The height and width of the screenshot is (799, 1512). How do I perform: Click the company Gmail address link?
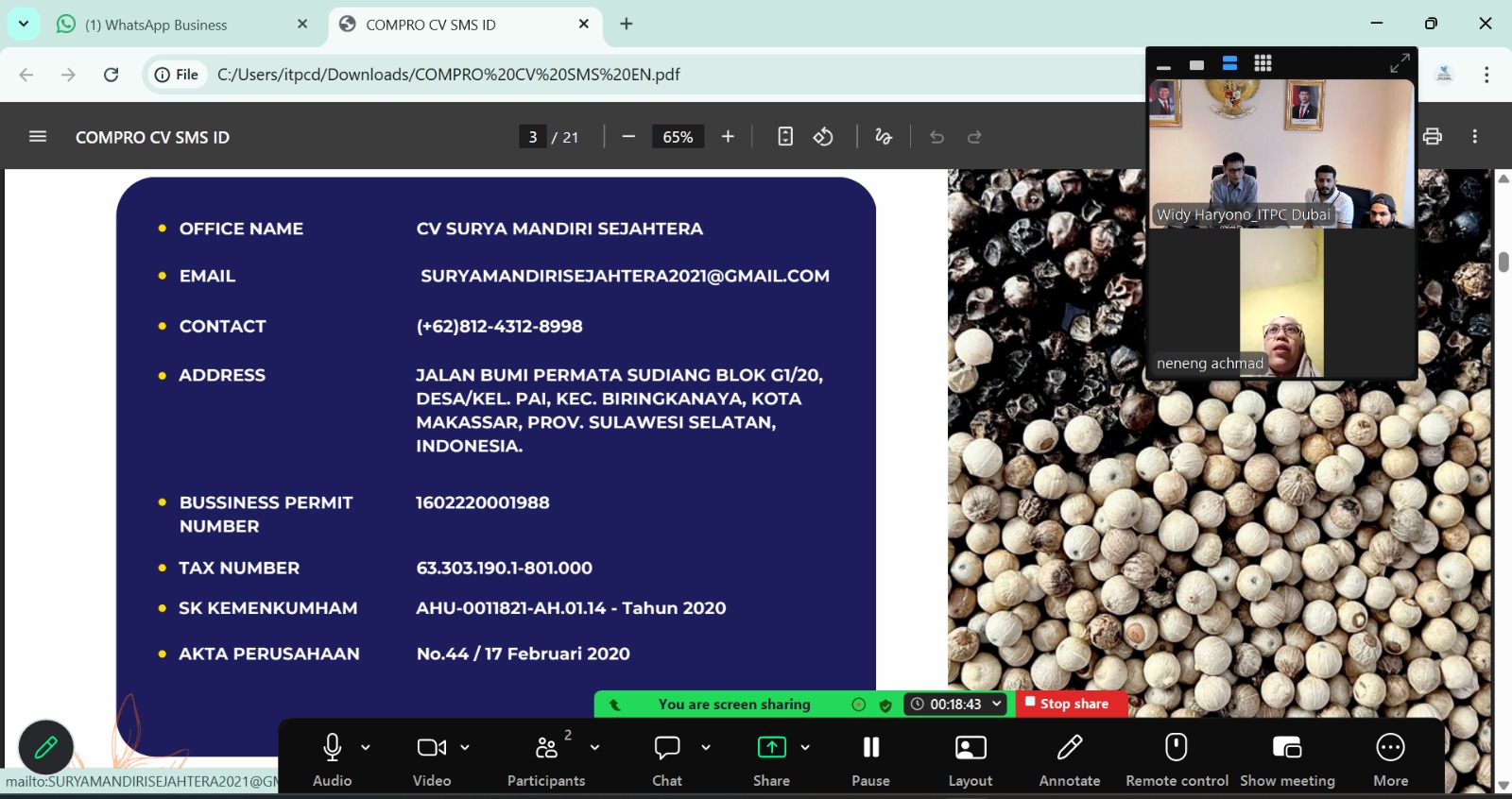(x=625, y=276)
